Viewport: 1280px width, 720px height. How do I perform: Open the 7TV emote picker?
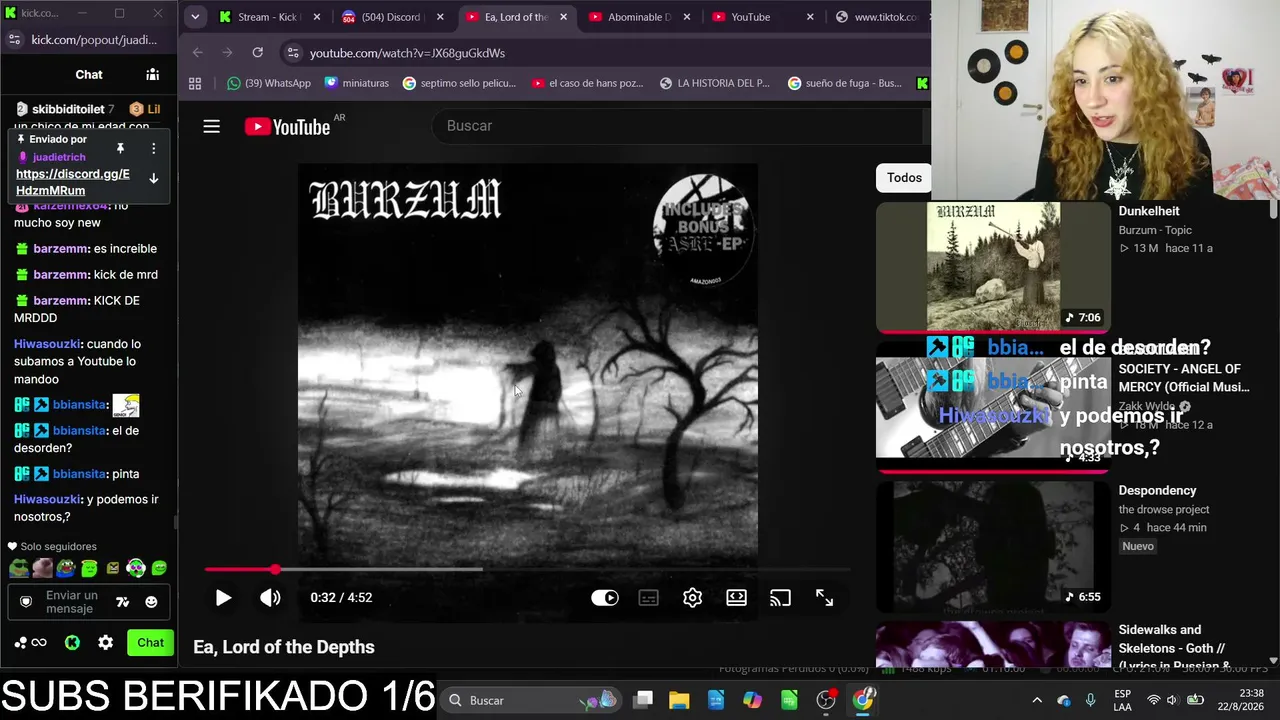pos(123,602)
